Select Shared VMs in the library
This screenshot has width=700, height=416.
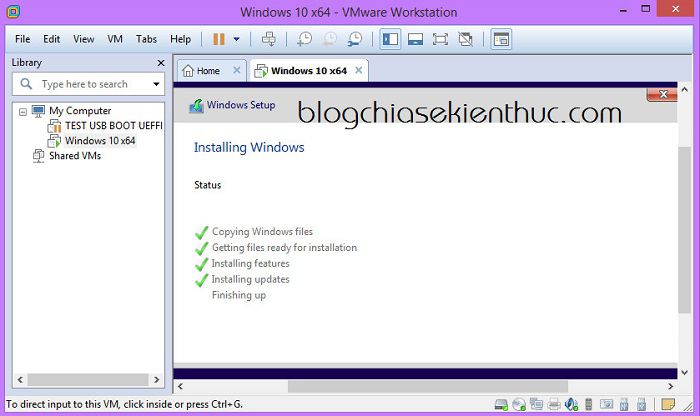[75, 156]
